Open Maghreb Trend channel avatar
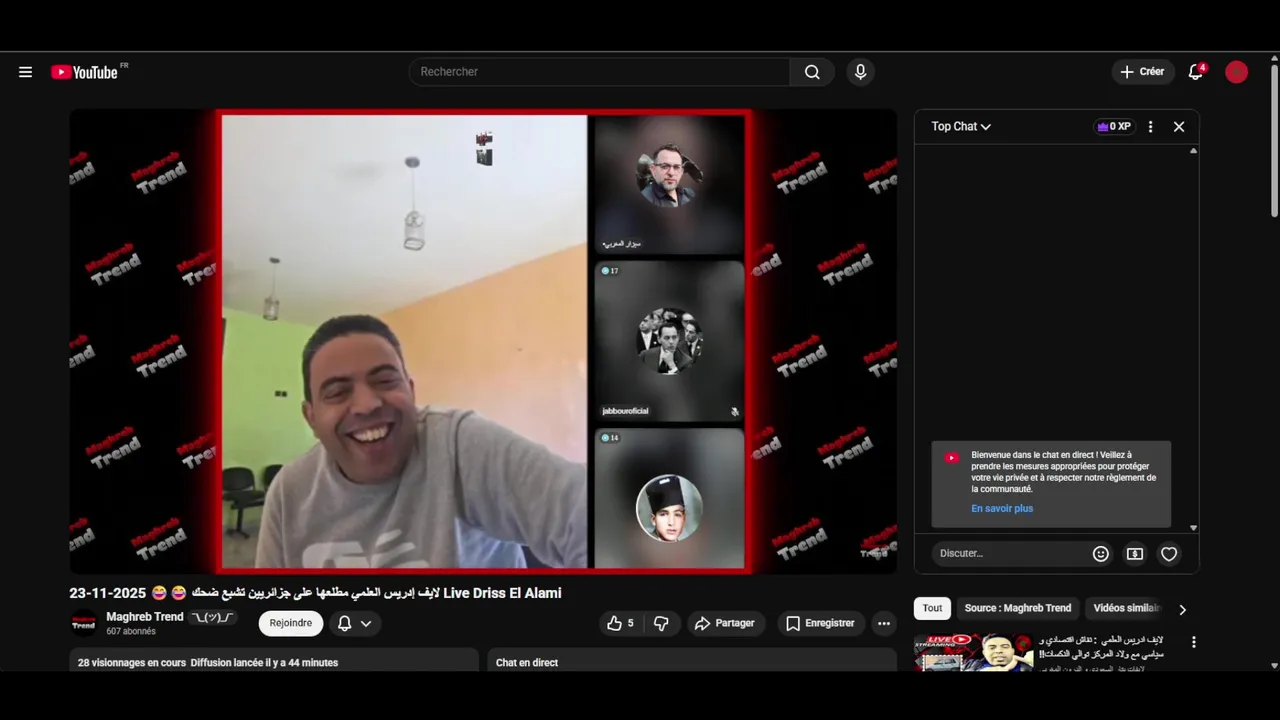The width and height of the screenshot is (1280, 720). [84, 623]
